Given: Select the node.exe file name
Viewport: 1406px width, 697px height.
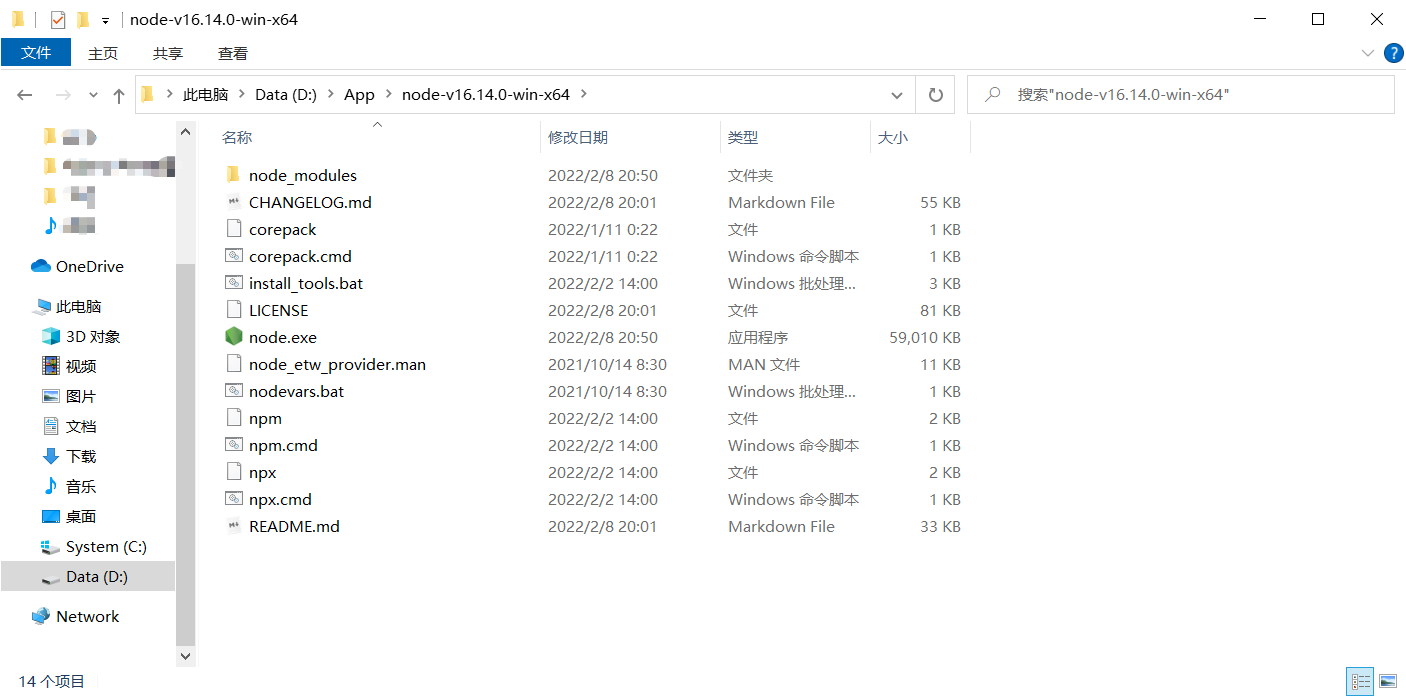Looking at the screenshot, I should pyautogui.click(x=283, y=338).
